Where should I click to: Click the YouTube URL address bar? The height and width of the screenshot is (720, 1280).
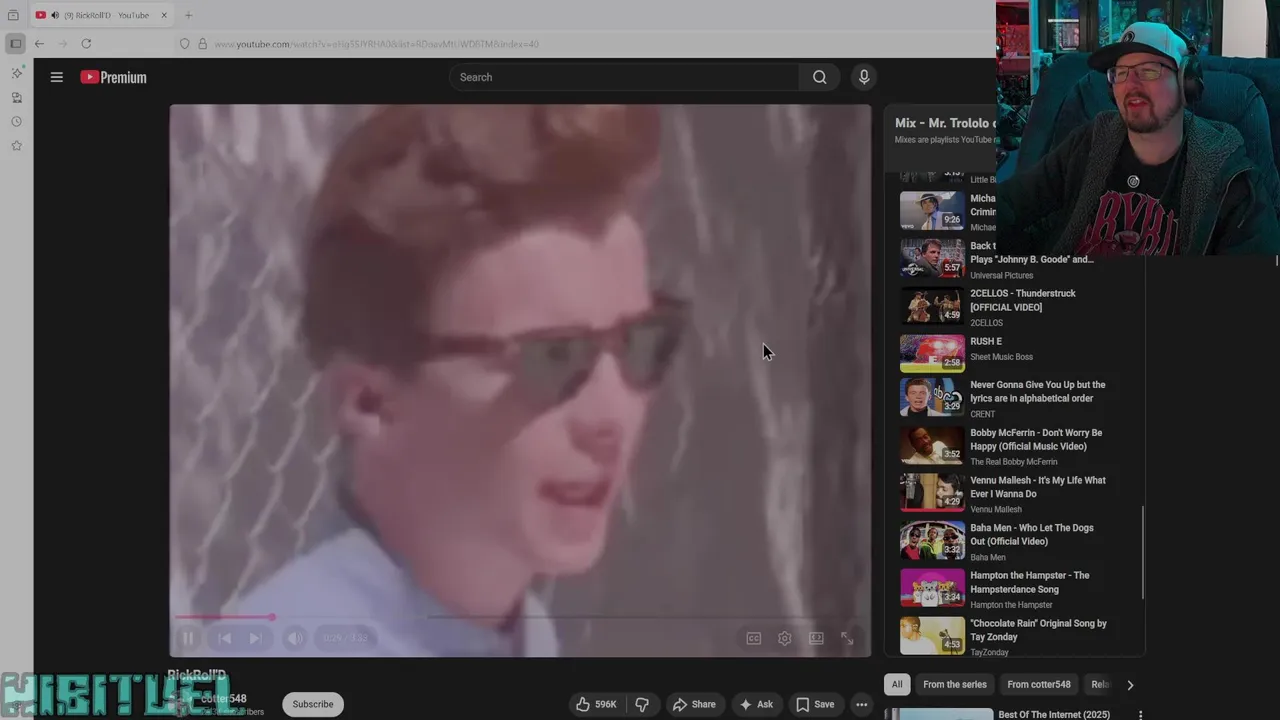(376, 44)
